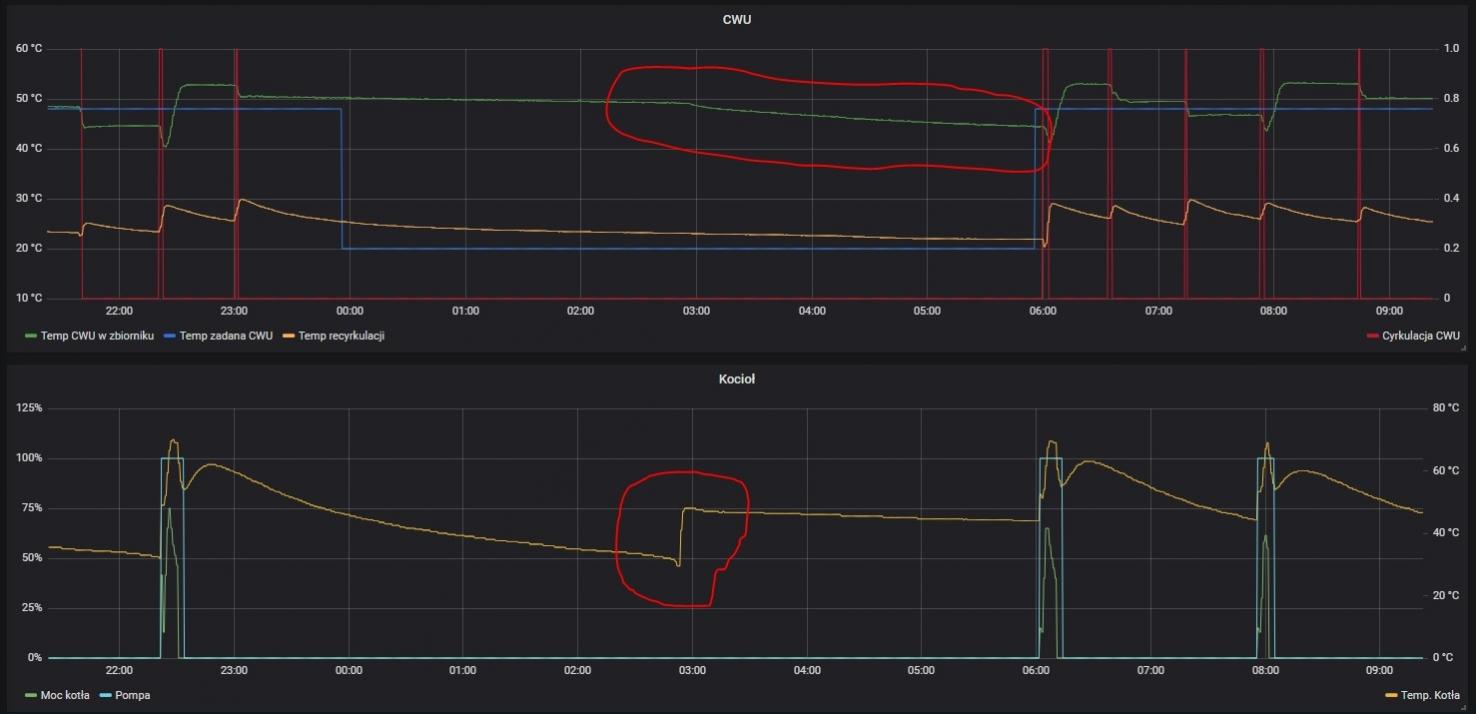This screenshot has height=714, width=1479.
Task: Click the 08:00 time label in Kocioł panel
Action: (1265, 671)
